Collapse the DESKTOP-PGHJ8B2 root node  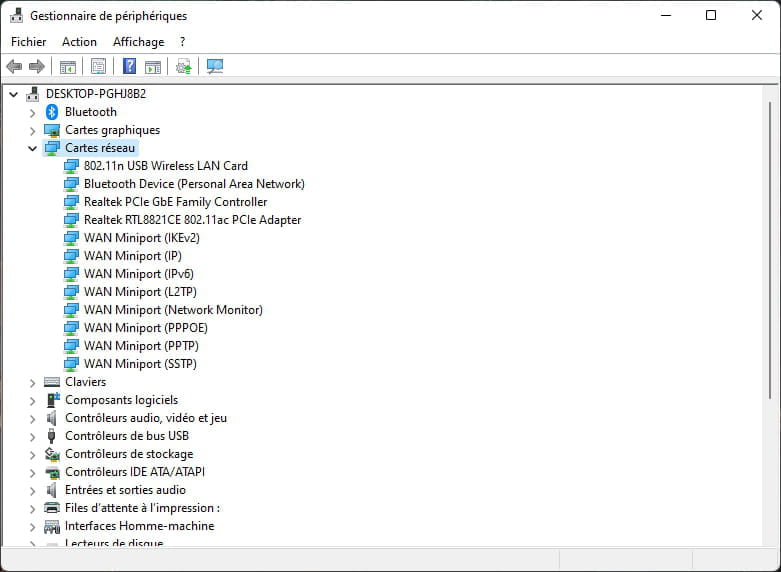coord(14,94)
